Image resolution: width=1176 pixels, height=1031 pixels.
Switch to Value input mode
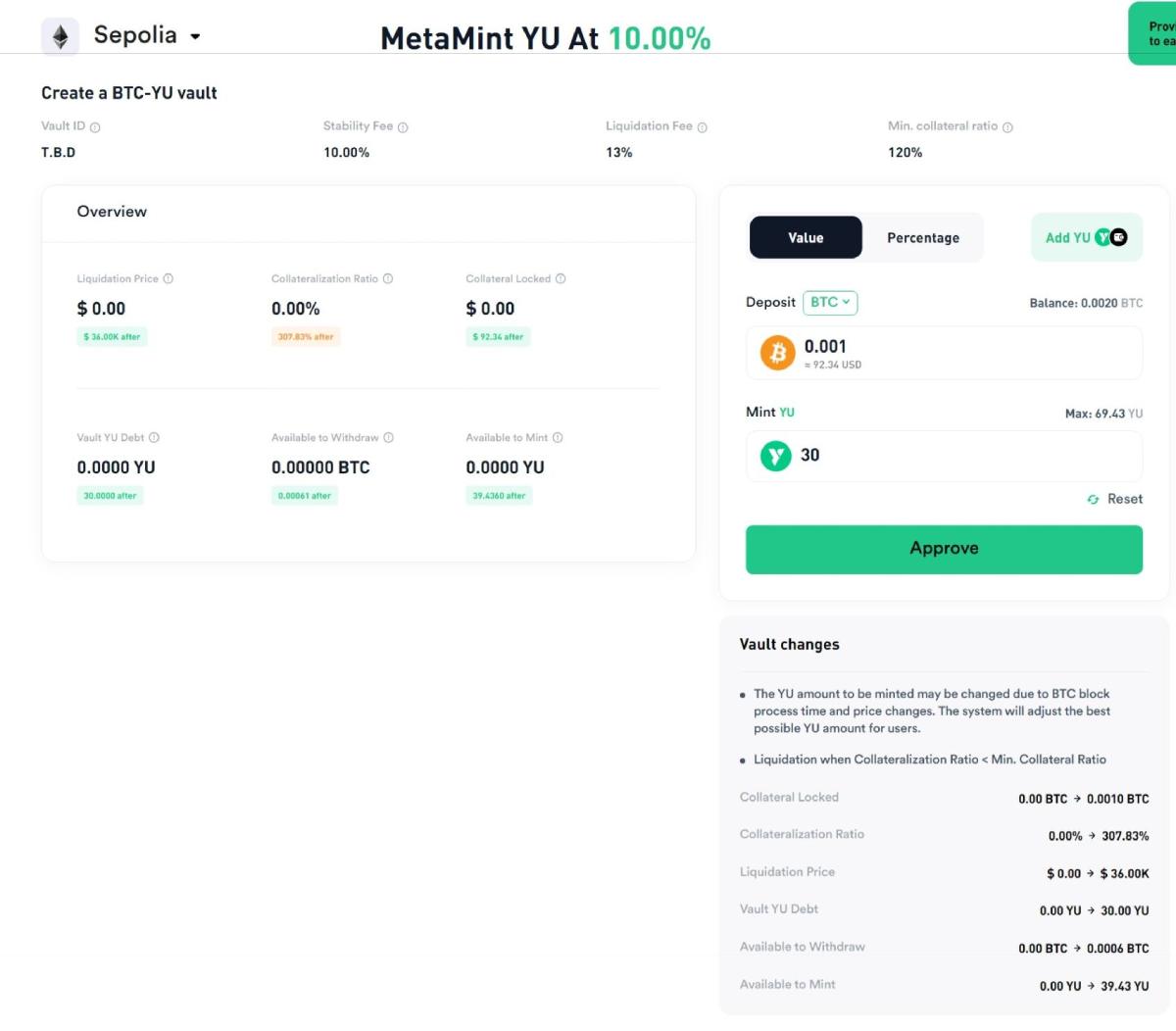806,238
